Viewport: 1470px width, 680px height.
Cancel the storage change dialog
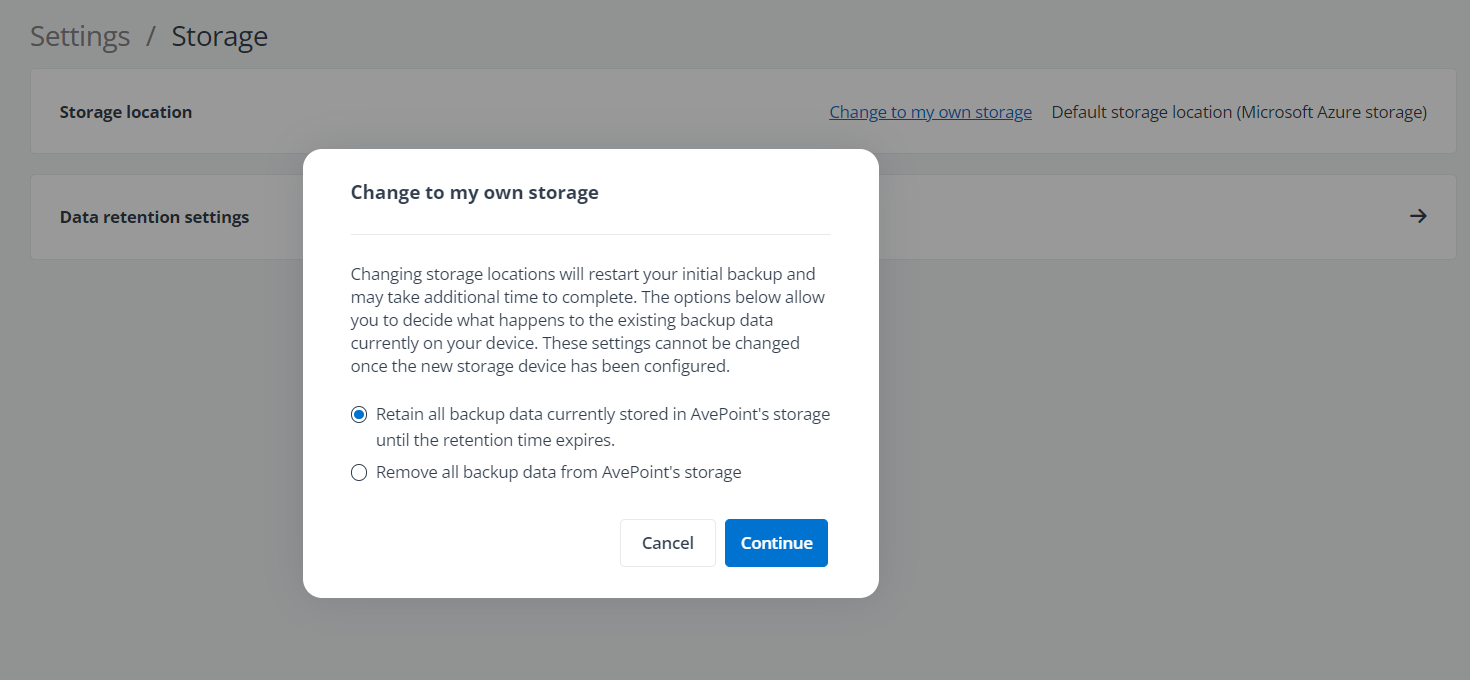[x=667, y=542]
